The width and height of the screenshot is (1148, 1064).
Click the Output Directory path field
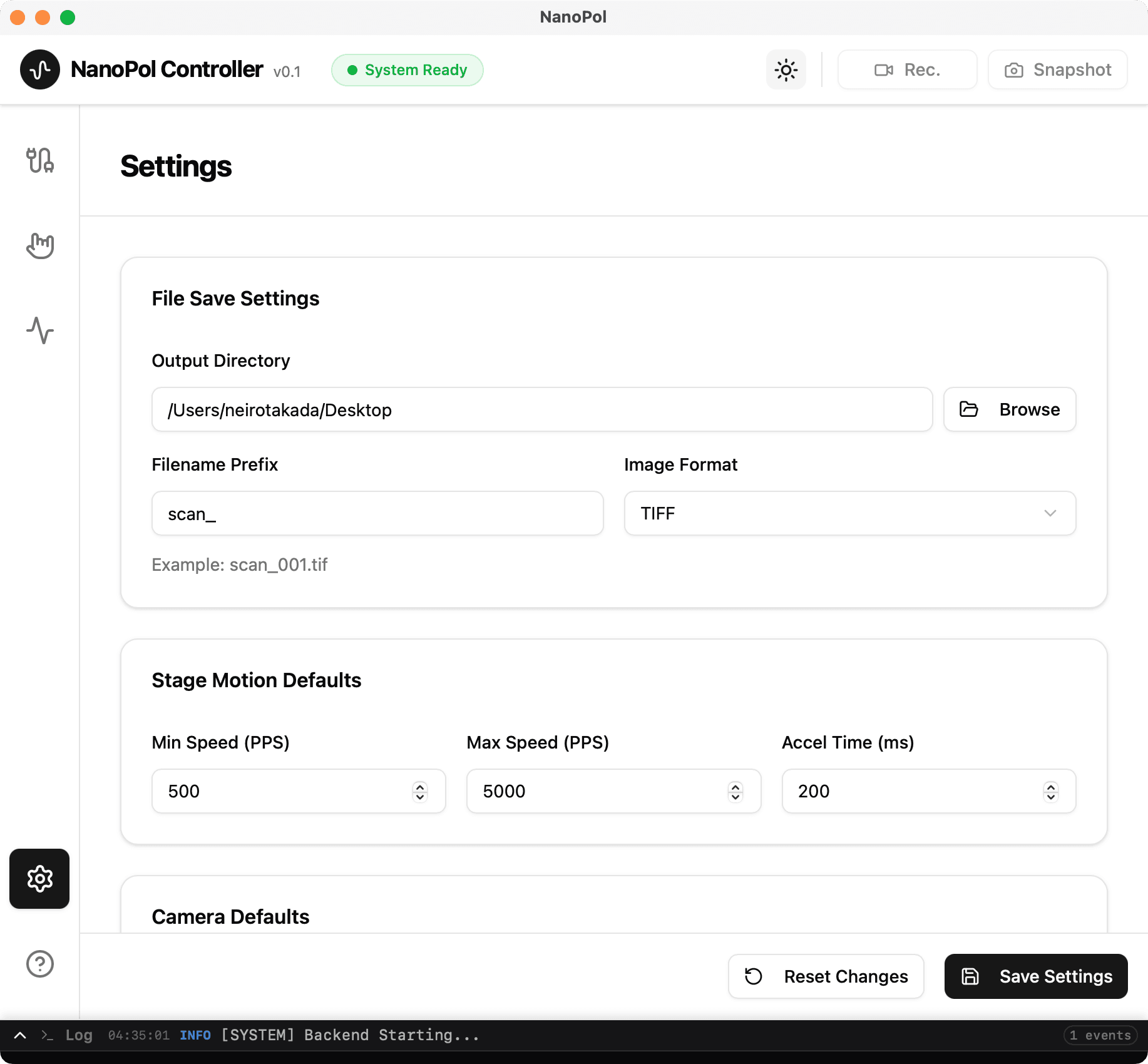[542, 409]
